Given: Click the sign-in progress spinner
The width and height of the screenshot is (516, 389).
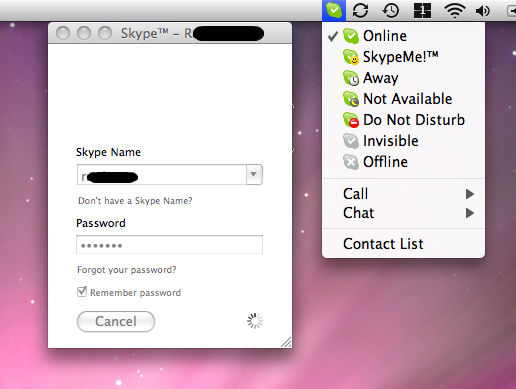Looking at the screenshot, I should (x=255, y=321).
